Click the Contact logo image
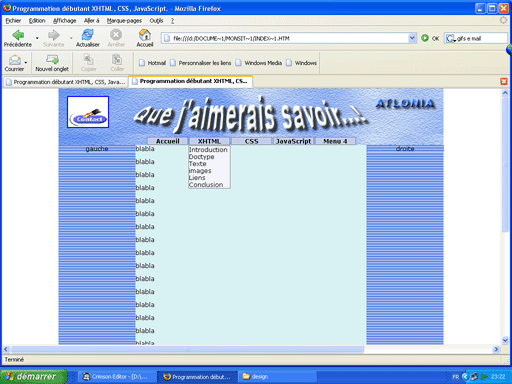 88,112
